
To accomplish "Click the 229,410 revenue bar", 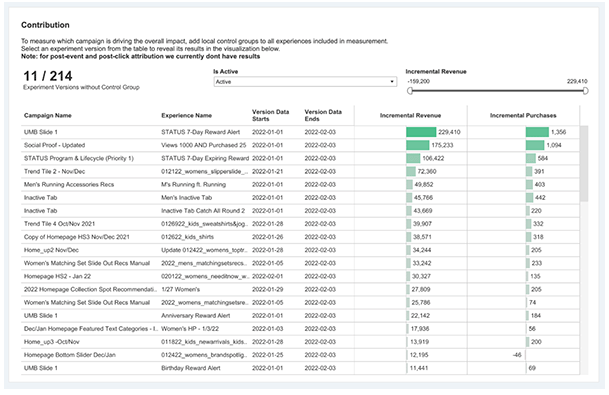I will coord(421,132).
